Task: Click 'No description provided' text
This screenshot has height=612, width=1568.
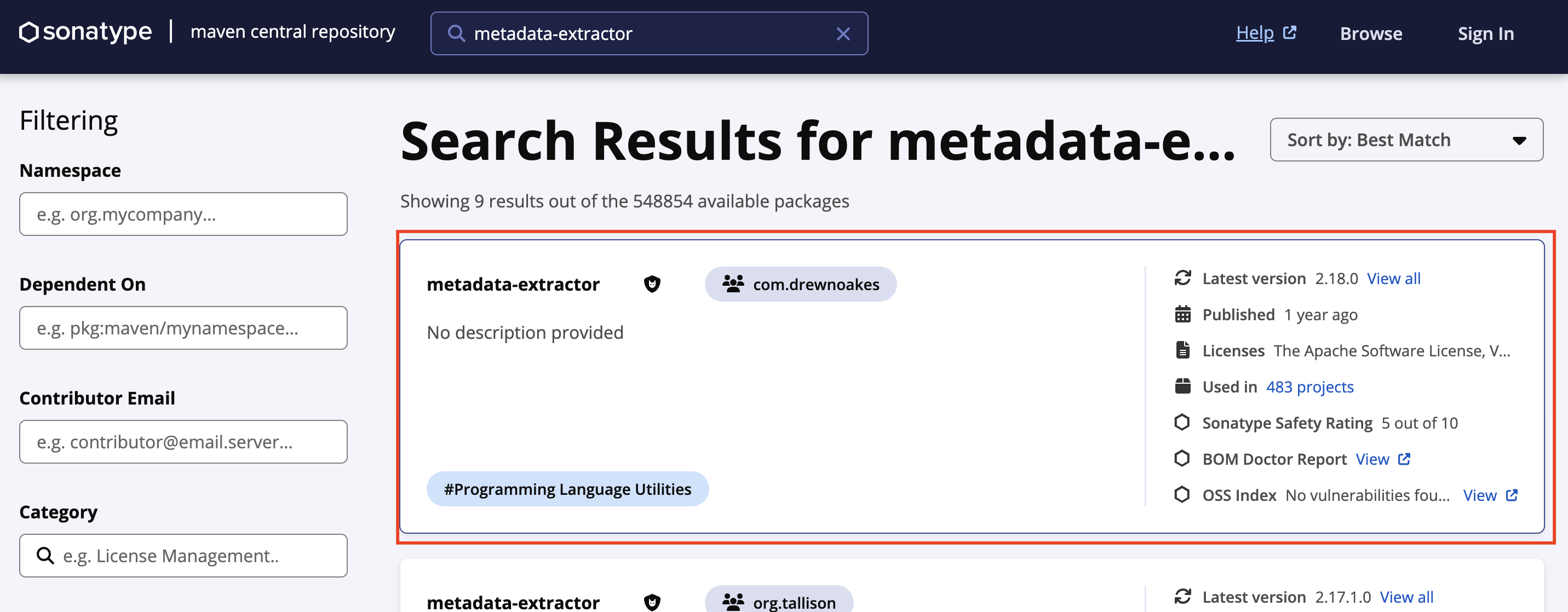Action: click(x=525, y=332)
